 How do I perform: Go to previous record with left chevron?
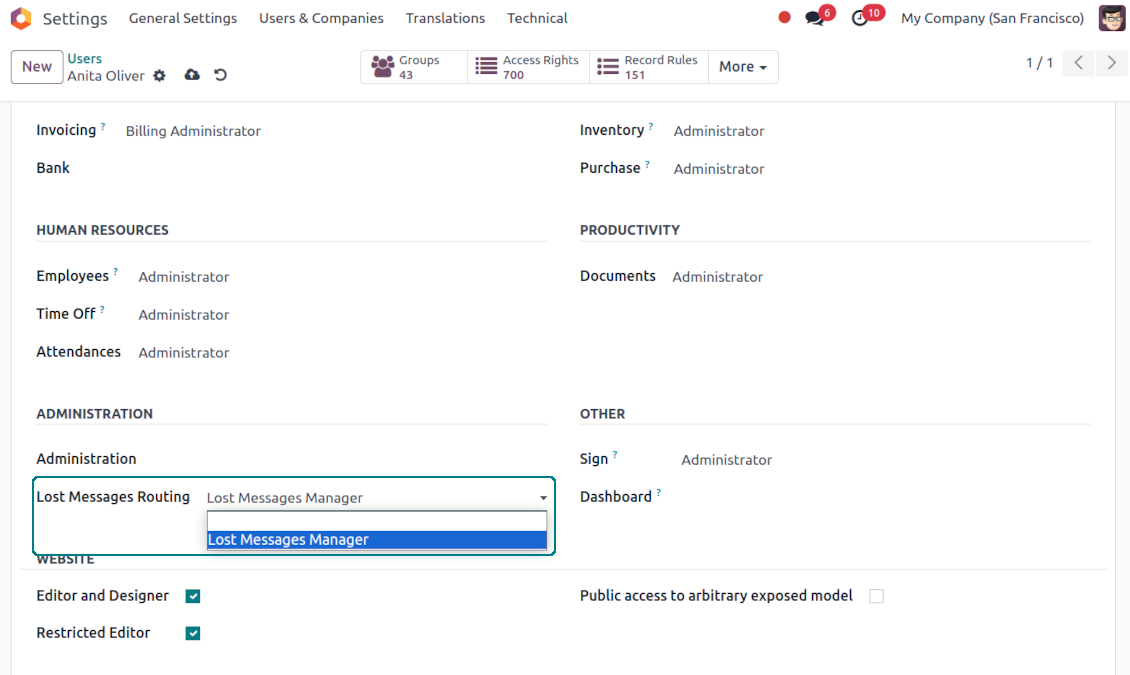click(1078, 63)
